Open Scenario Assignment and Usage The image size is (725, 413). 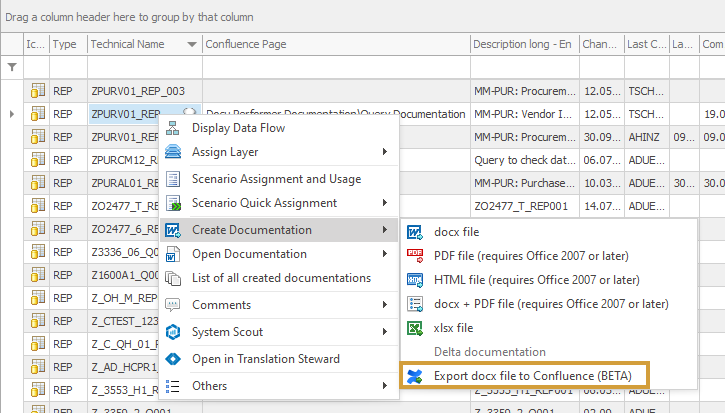[x=276, y=179]
